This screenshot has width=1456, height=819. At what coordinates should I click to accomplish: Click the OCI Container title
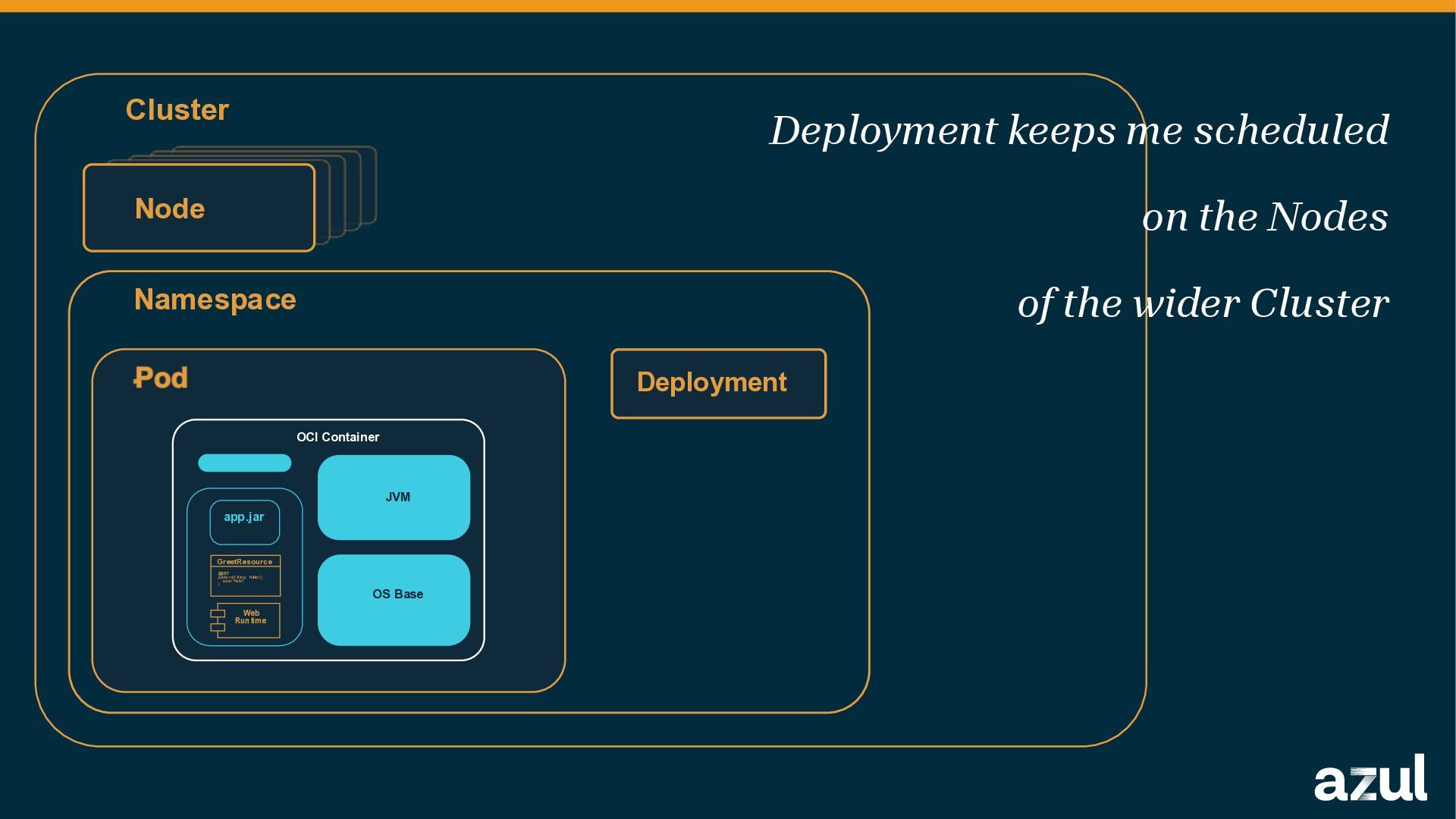pos(337,438)
